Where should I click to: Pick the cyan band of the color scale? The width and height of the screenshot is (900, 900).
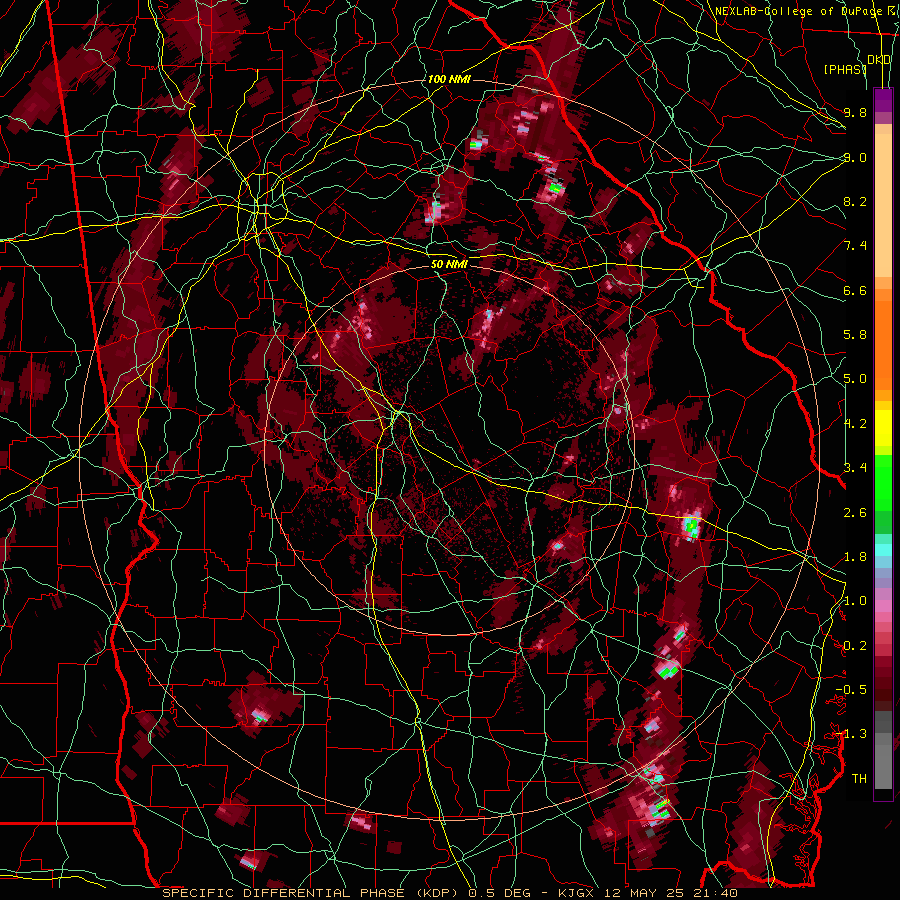883,550
